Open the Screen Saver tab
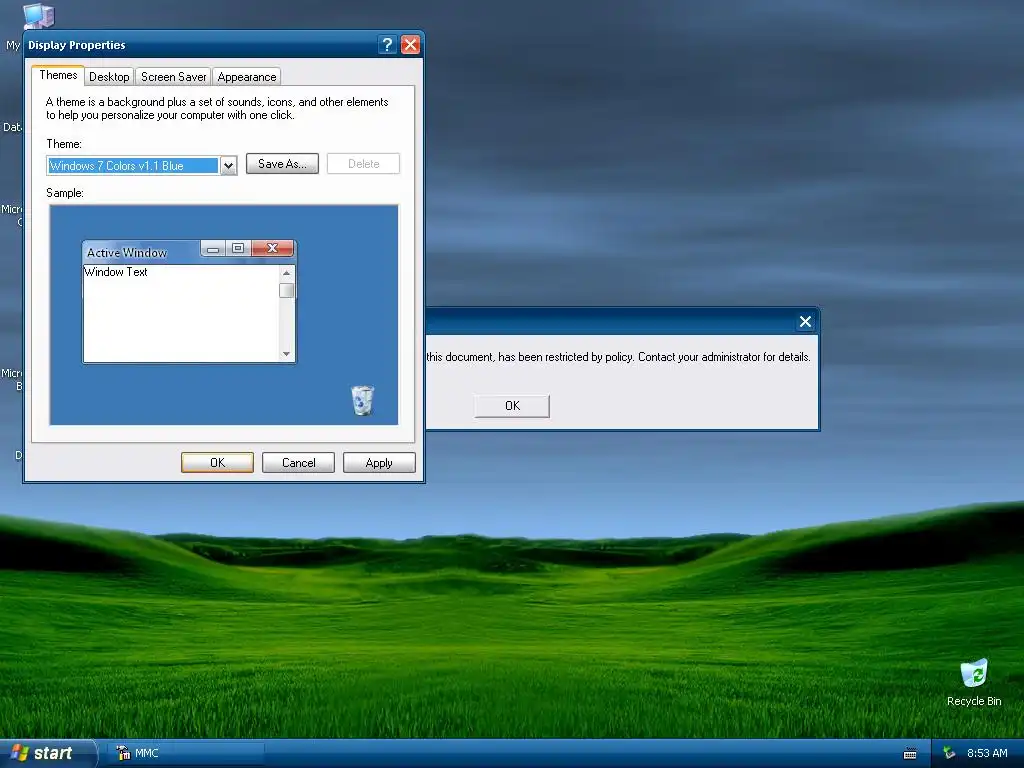Image resolution: width=1024 pixels, height=768 pixels. coord(173,76)
